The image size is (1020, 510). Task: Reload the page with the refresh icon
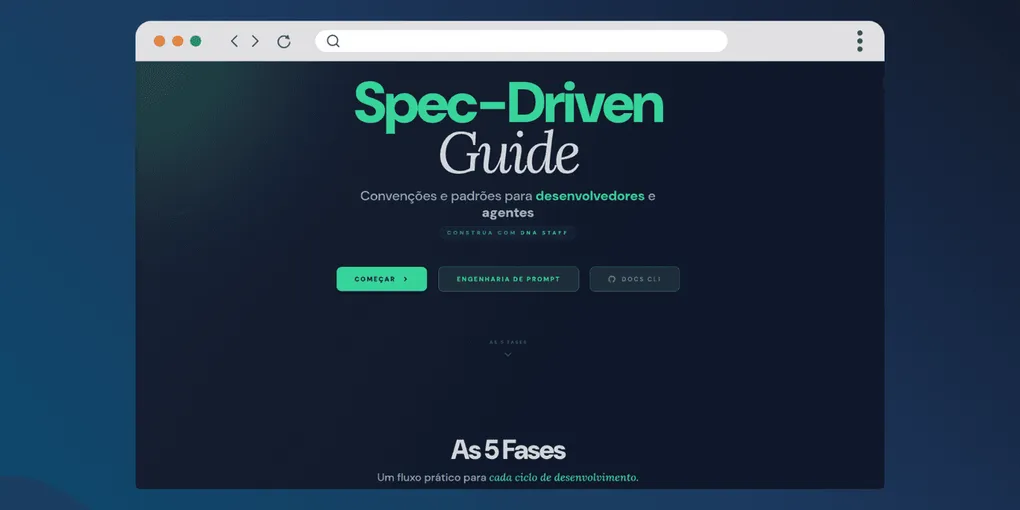[x=284, y=42]
